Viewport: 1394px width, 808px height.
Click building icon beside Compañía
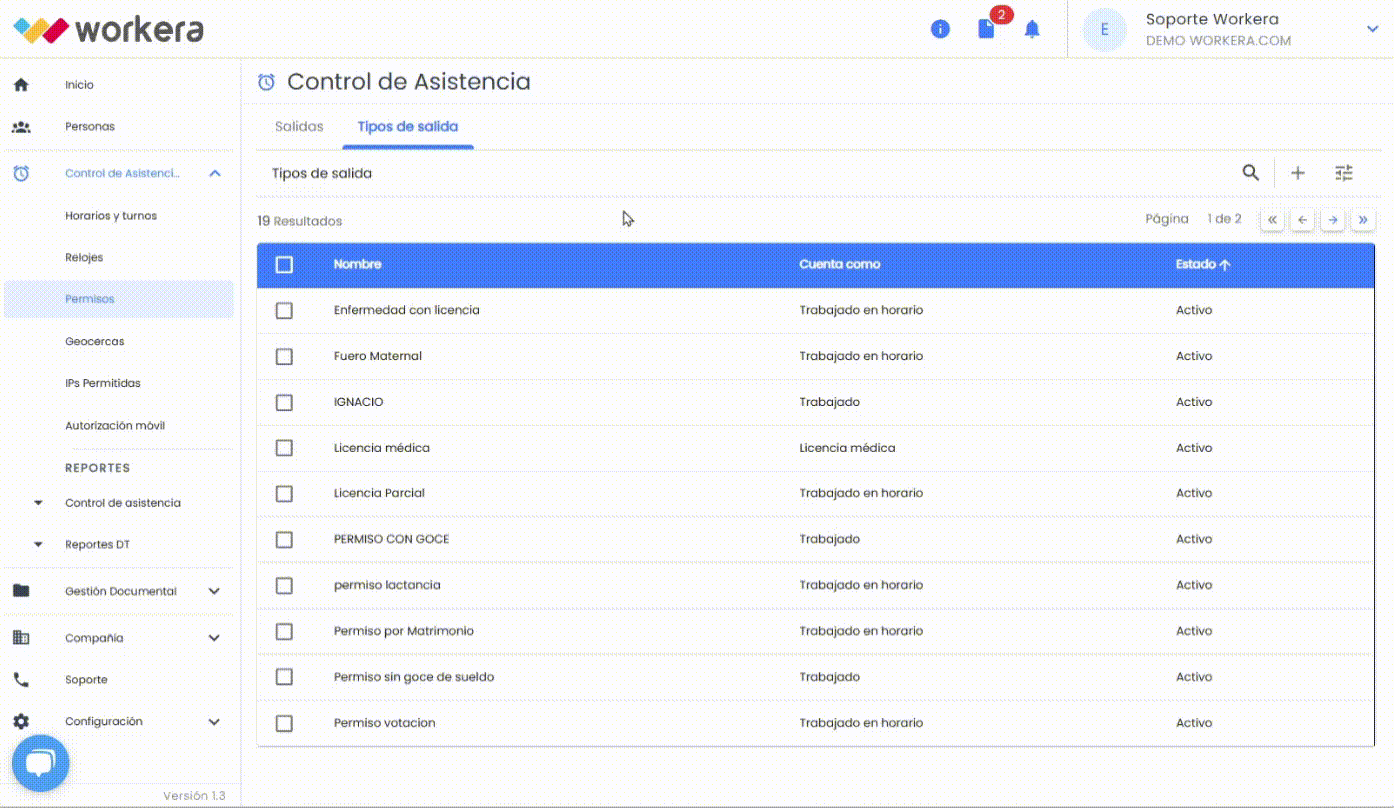click(x=21, y=637)
